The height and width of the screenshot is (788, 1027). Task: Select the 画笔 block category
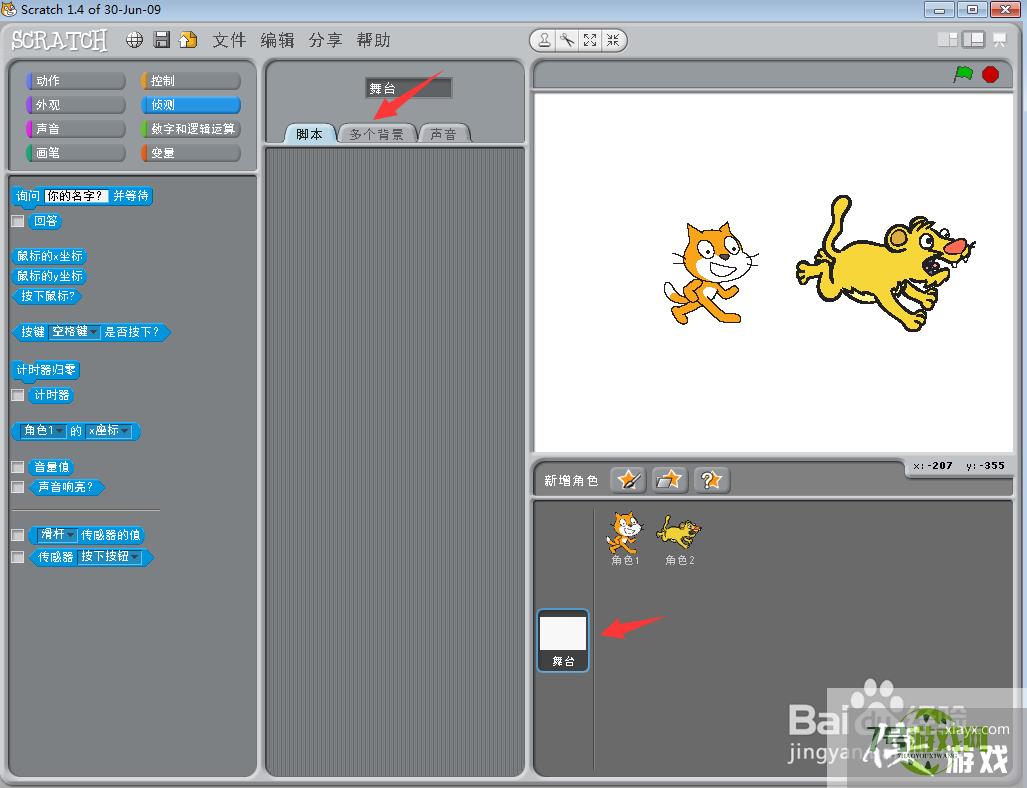(x=75, y=153)
